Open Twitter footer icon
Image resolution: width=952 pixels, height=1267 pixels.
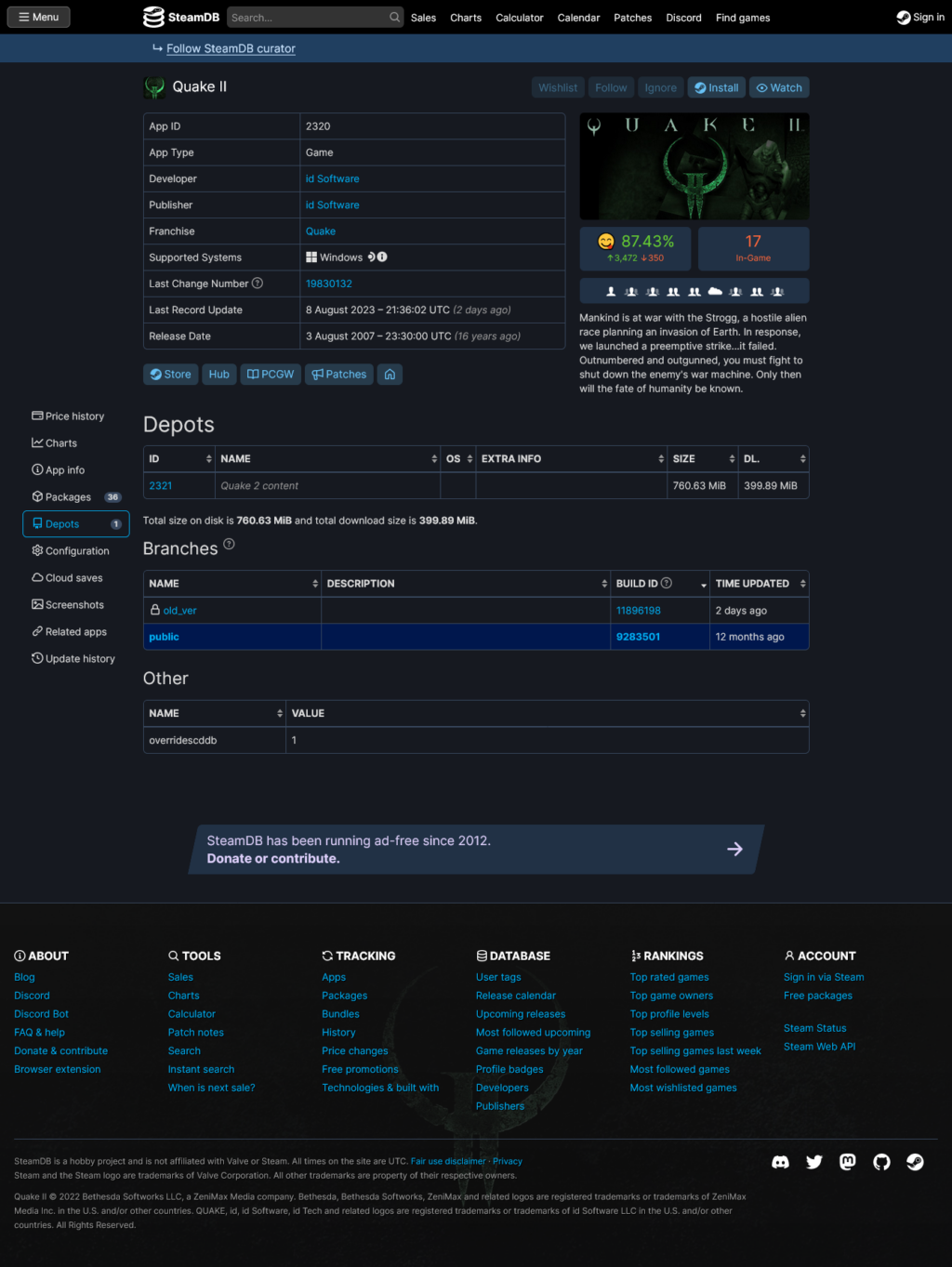pos(814,1162)
